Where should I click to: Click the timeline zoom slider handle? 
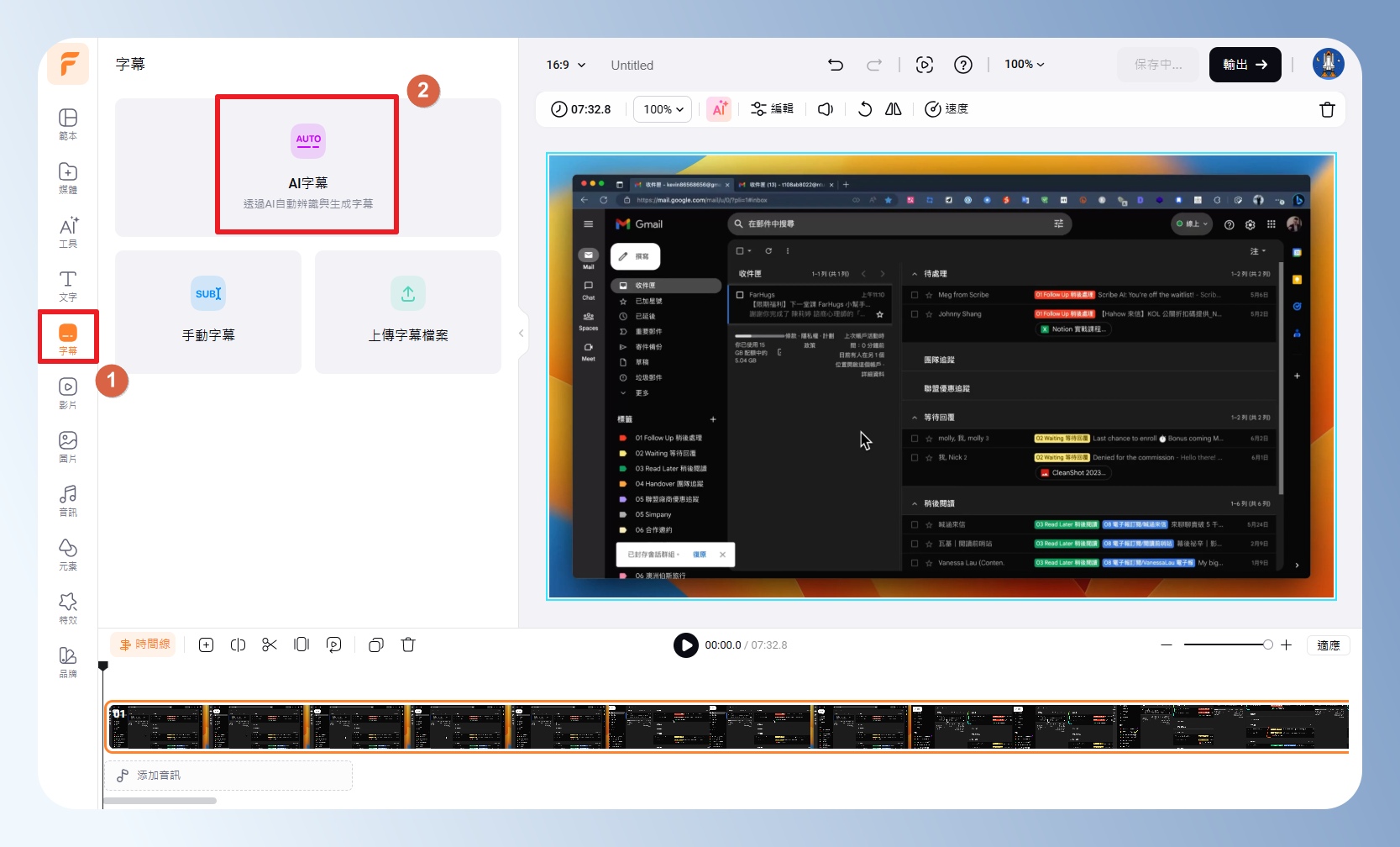pos(1267,644)
